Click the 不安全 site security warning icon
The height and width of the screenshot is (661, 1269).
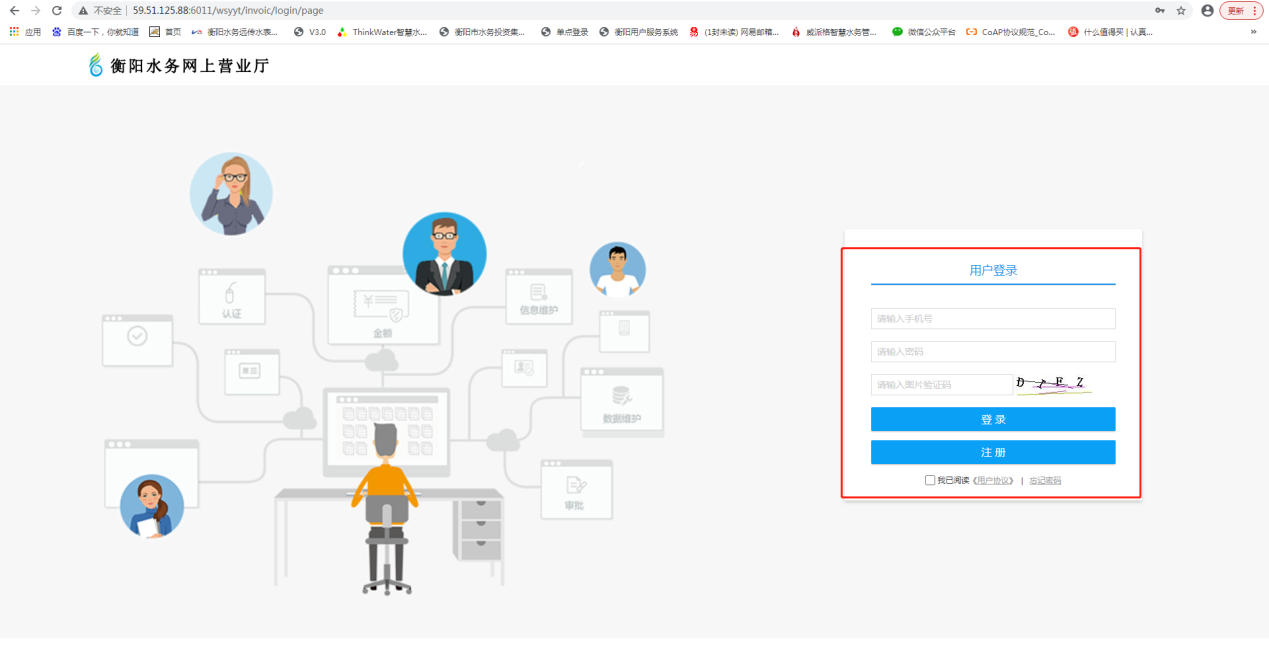coord(83,10)
